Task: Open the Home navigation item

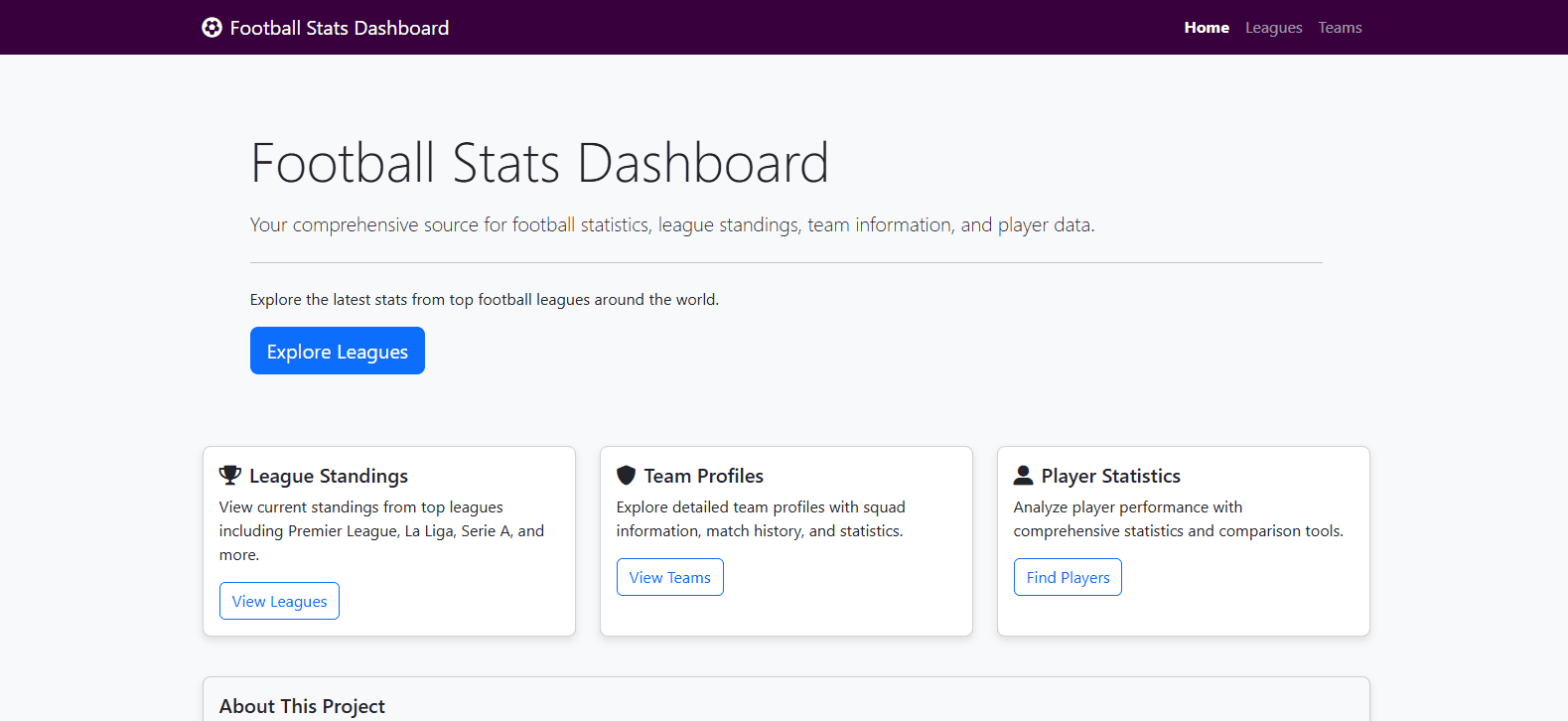Action: (x=1206, y=27)
